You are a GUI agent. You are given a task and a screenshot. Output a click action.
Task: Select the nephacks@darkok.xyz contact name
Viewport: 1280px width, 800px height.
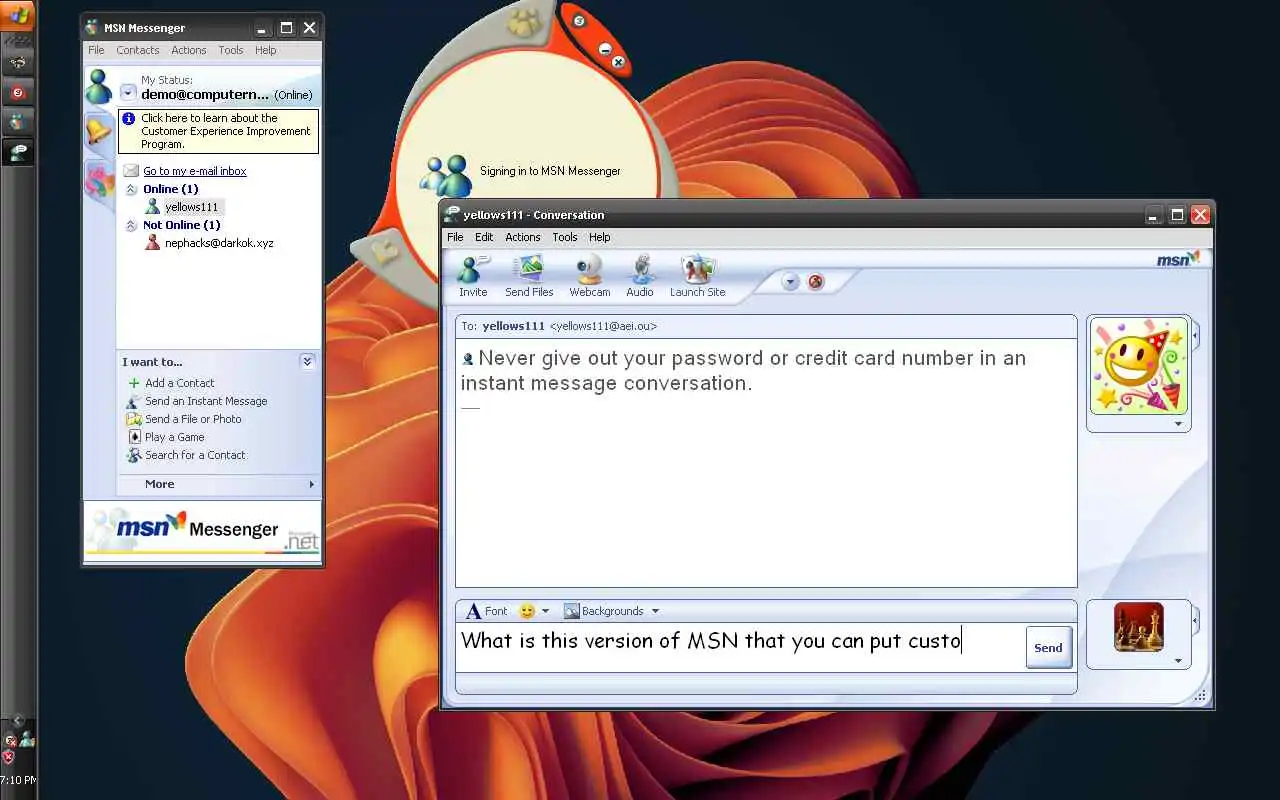[x=219, y=243]
